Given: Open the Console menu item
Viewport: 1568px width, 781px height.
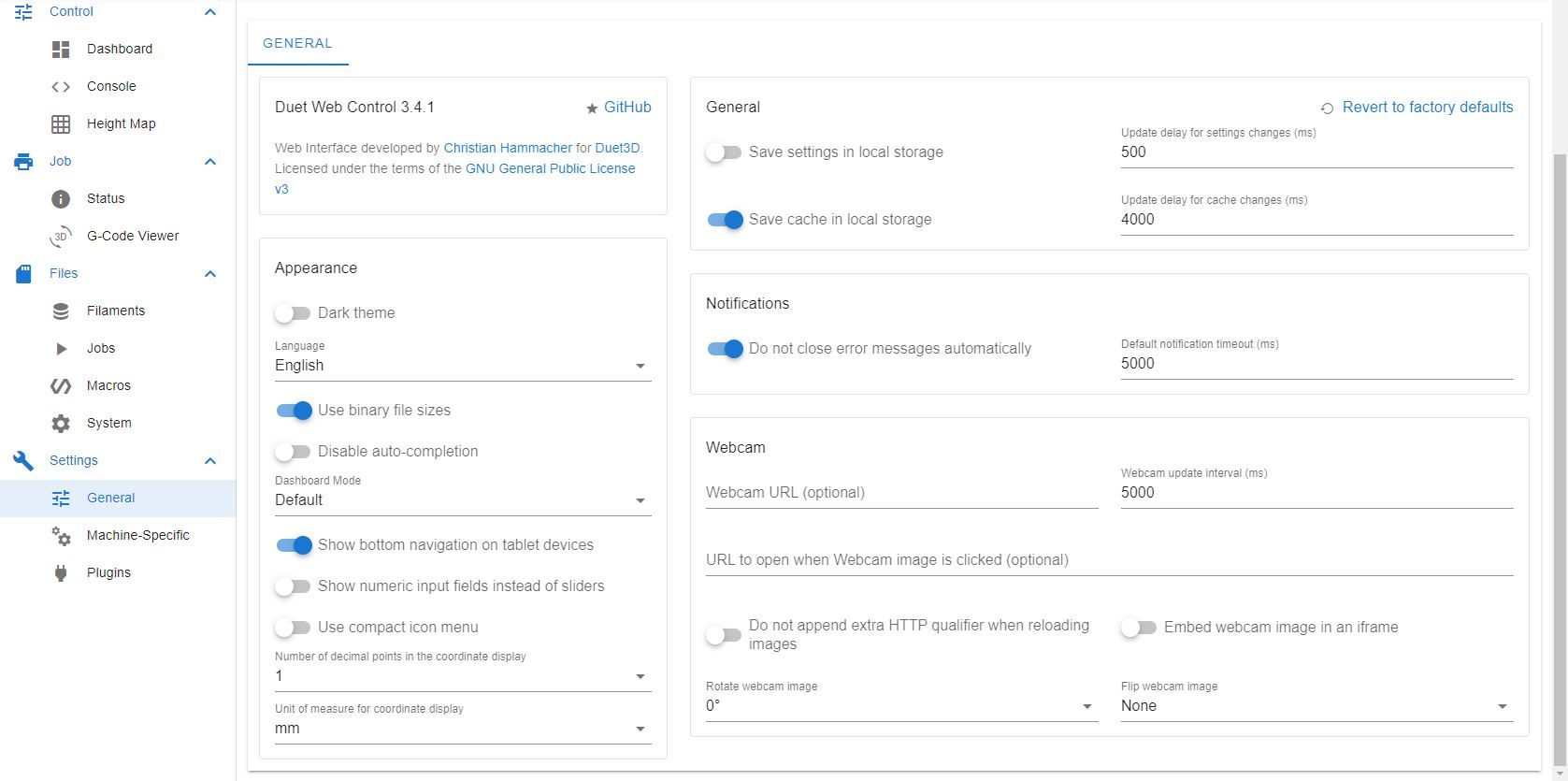Looking at the screenshot, I should [118, 86].
